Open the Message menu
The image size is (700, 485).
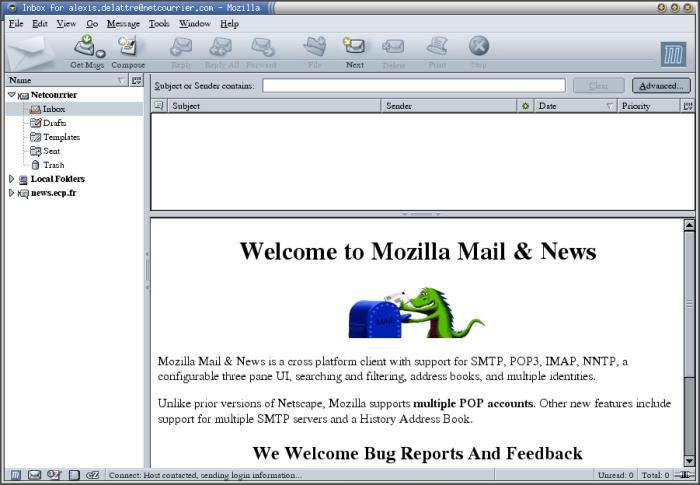(x=123, y=24)
